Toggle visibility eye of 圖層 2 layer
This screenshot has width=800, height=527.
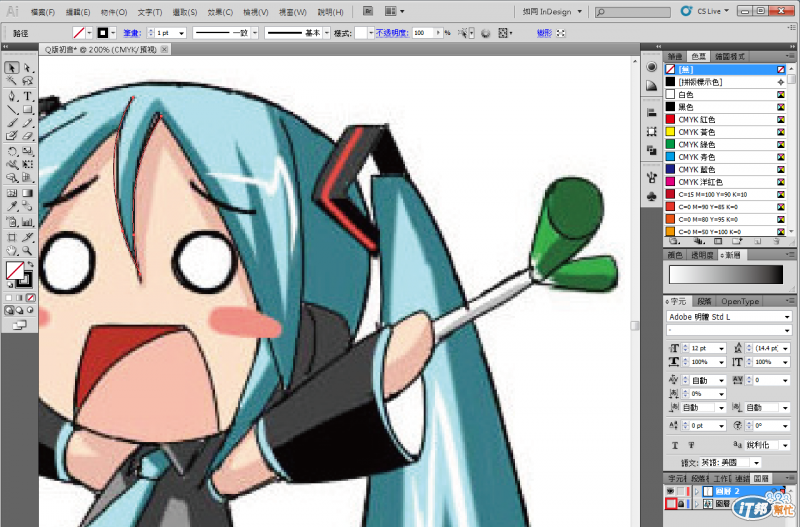pyautogui.click(x=670, y=491)
